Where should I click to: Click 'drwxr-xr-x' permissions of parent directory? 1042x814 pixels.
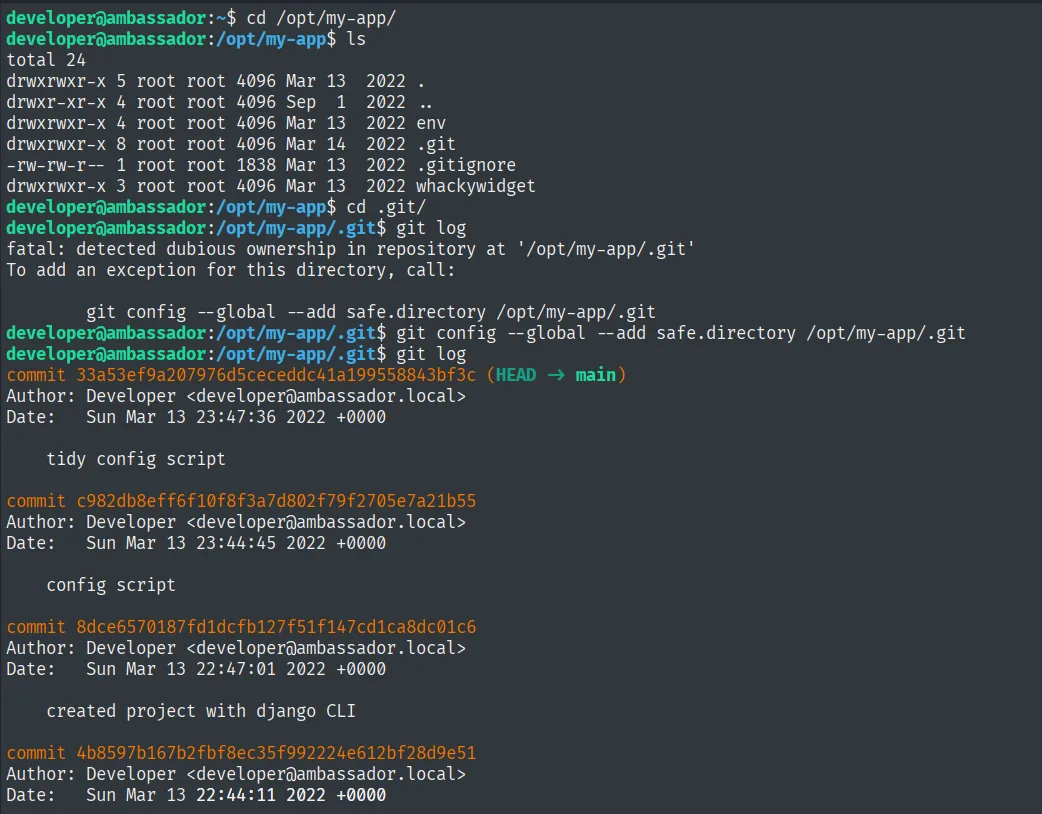56,102
